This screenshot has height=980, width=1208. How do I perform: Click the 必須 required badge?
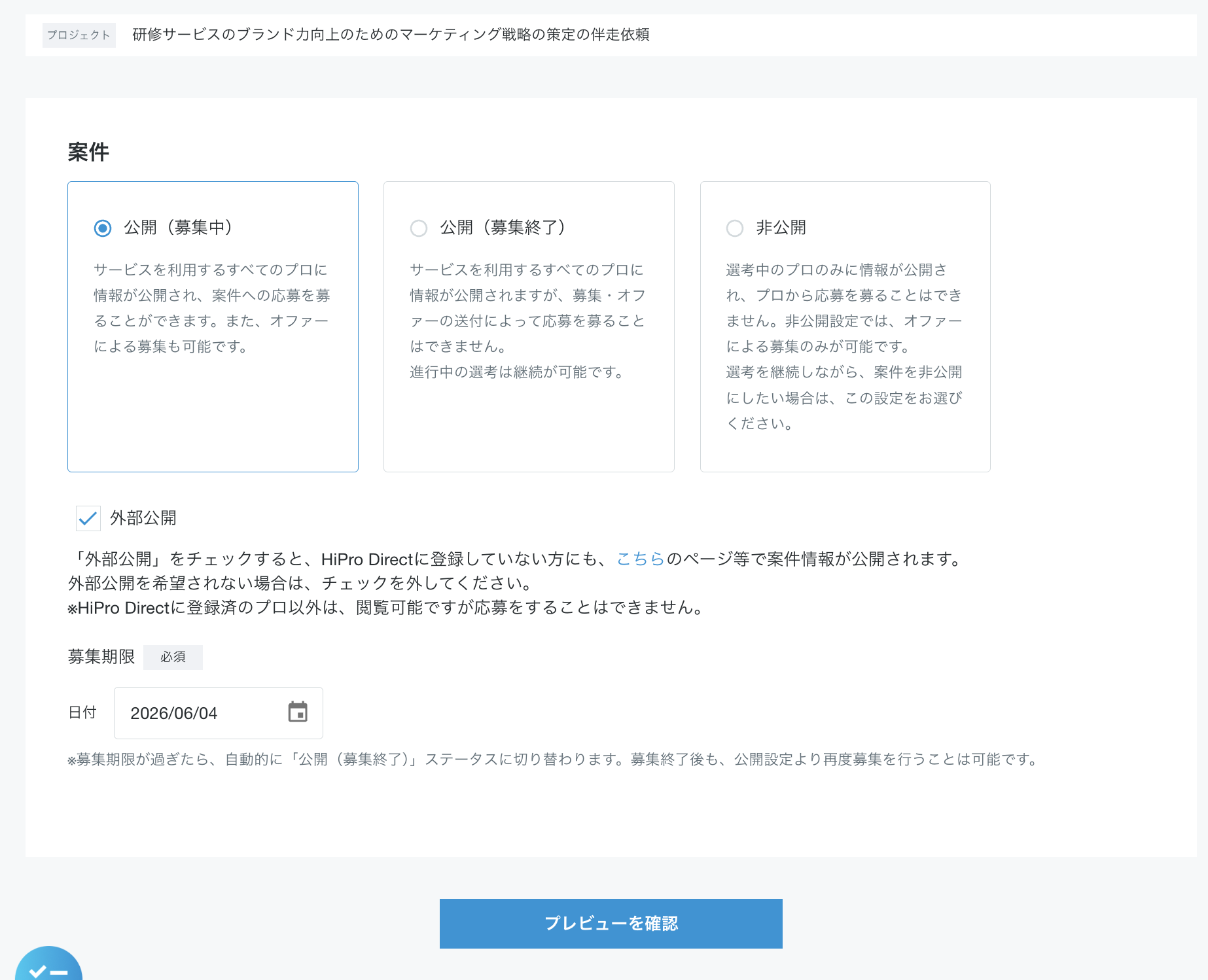(x=173, y=657)
